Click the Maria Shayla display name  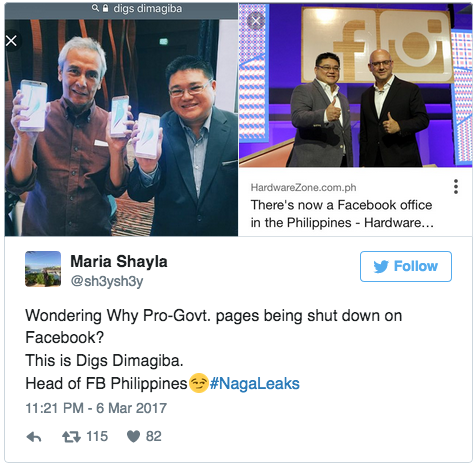(119, 261)
